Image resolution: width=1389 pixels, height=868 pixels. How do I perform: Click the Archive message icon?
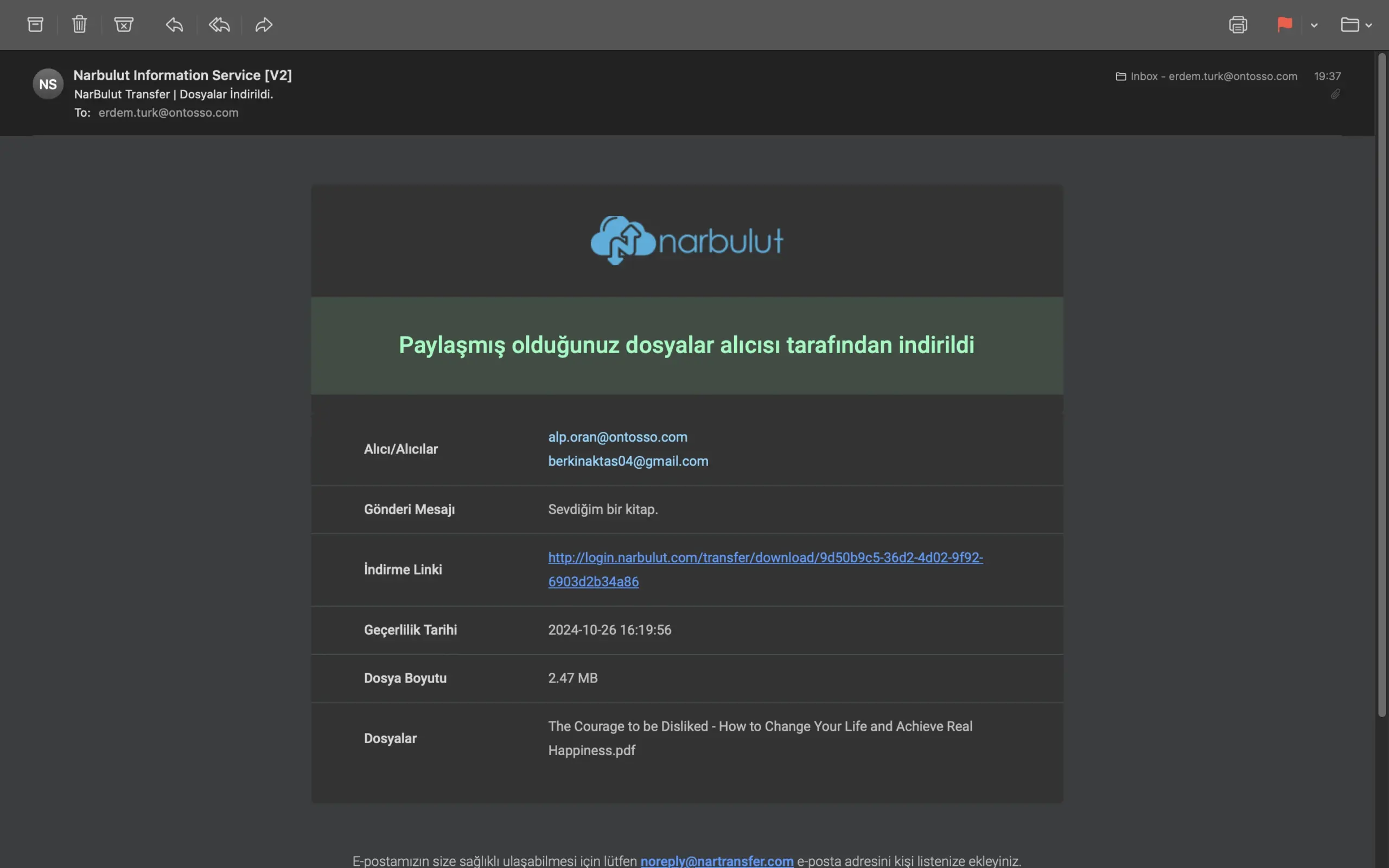36,25
